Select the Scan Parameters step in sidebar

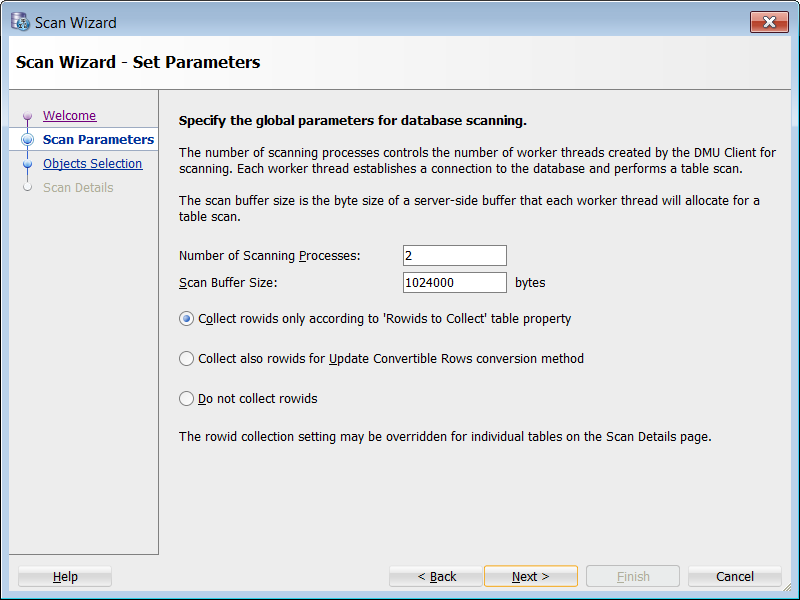[x=98, y=140]
